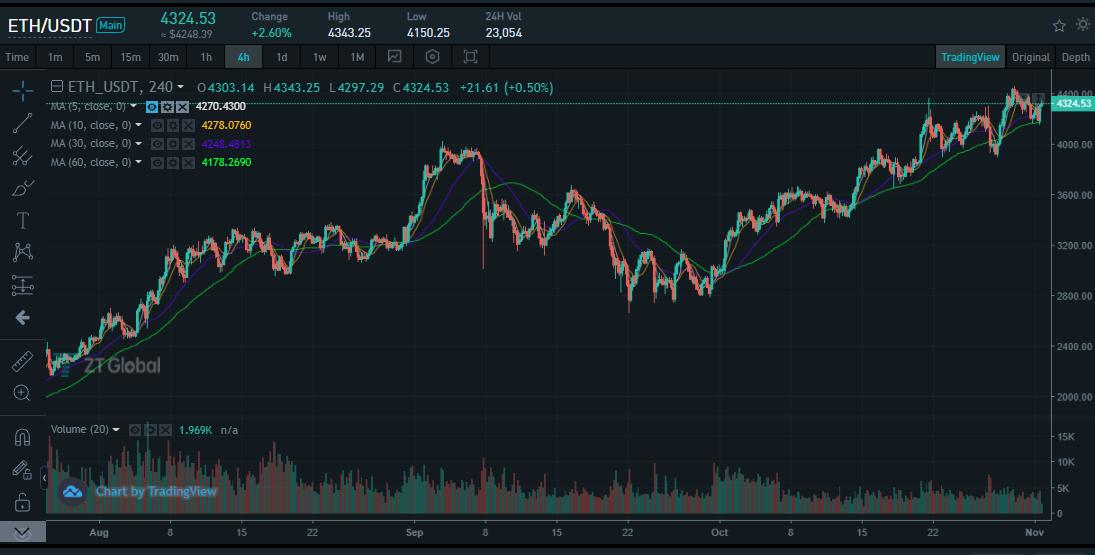
Task: Expand the MA (10, close, 0) dropdown
Action: coord(139,125)
